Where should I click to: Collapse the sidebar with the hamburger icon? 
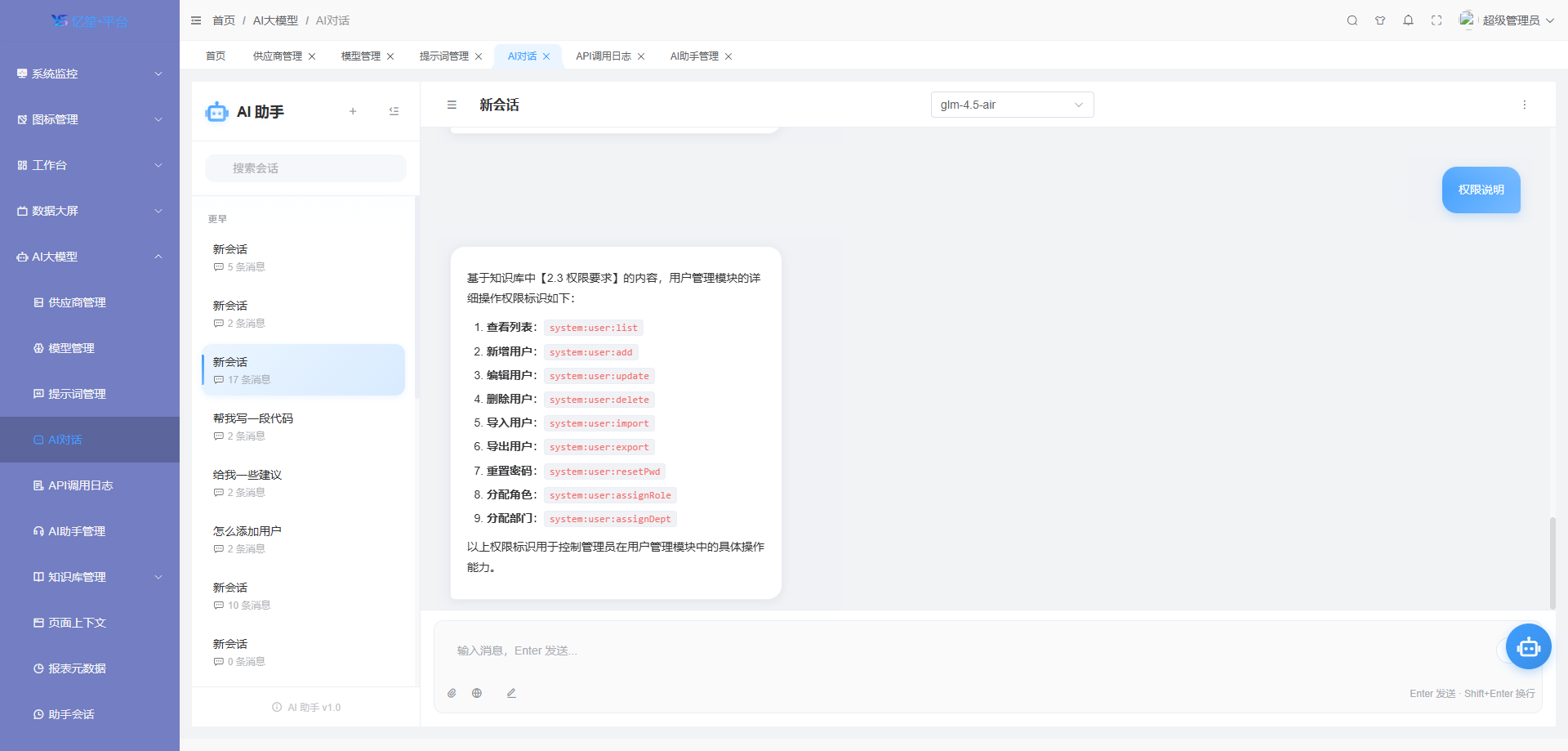click(196, 20)
